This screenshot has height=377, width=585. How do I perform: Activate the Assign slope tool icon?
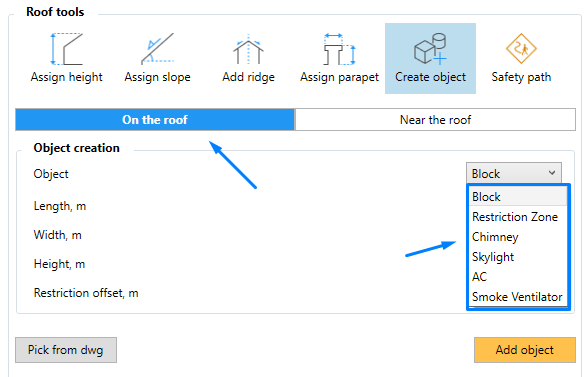click(x=157, y=49)
